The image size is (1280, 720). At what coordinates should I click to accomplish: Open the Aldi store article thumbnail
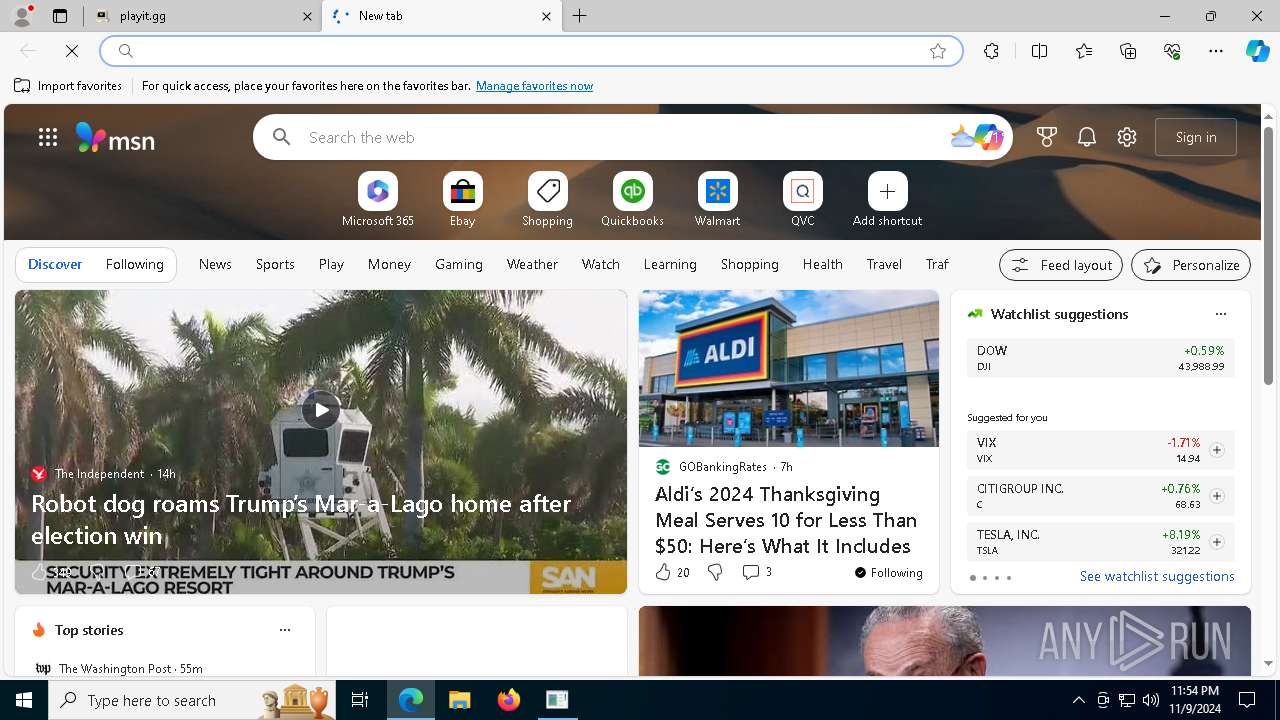tap(789, 368)
